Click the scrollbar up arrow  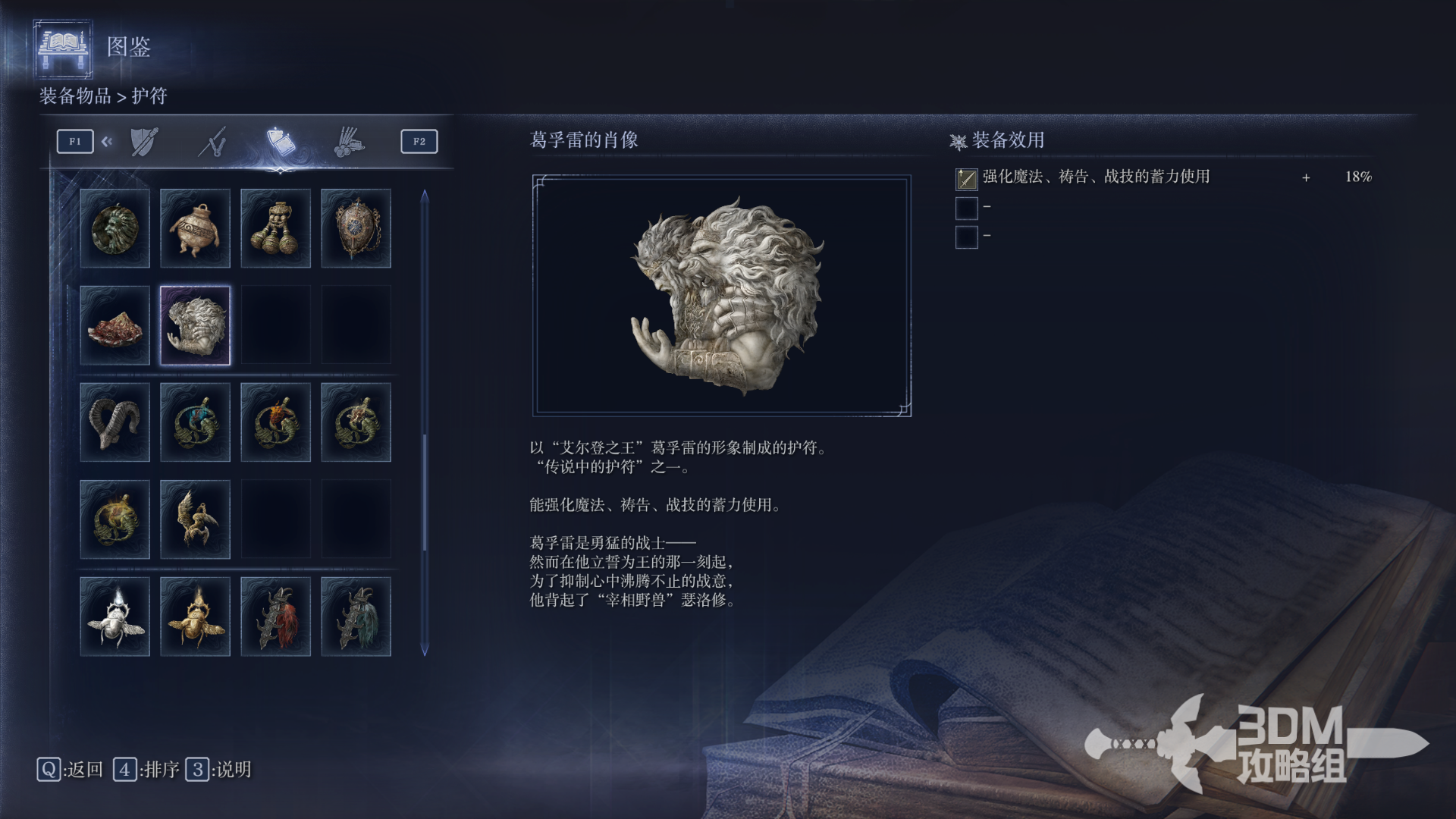(425, 196)
